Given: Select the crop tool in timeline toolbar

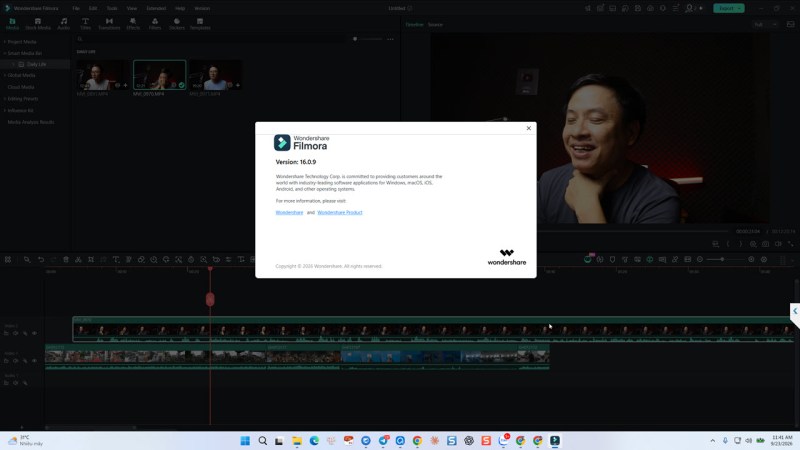Looking at the screenshot, I should (x=91, y=260).
